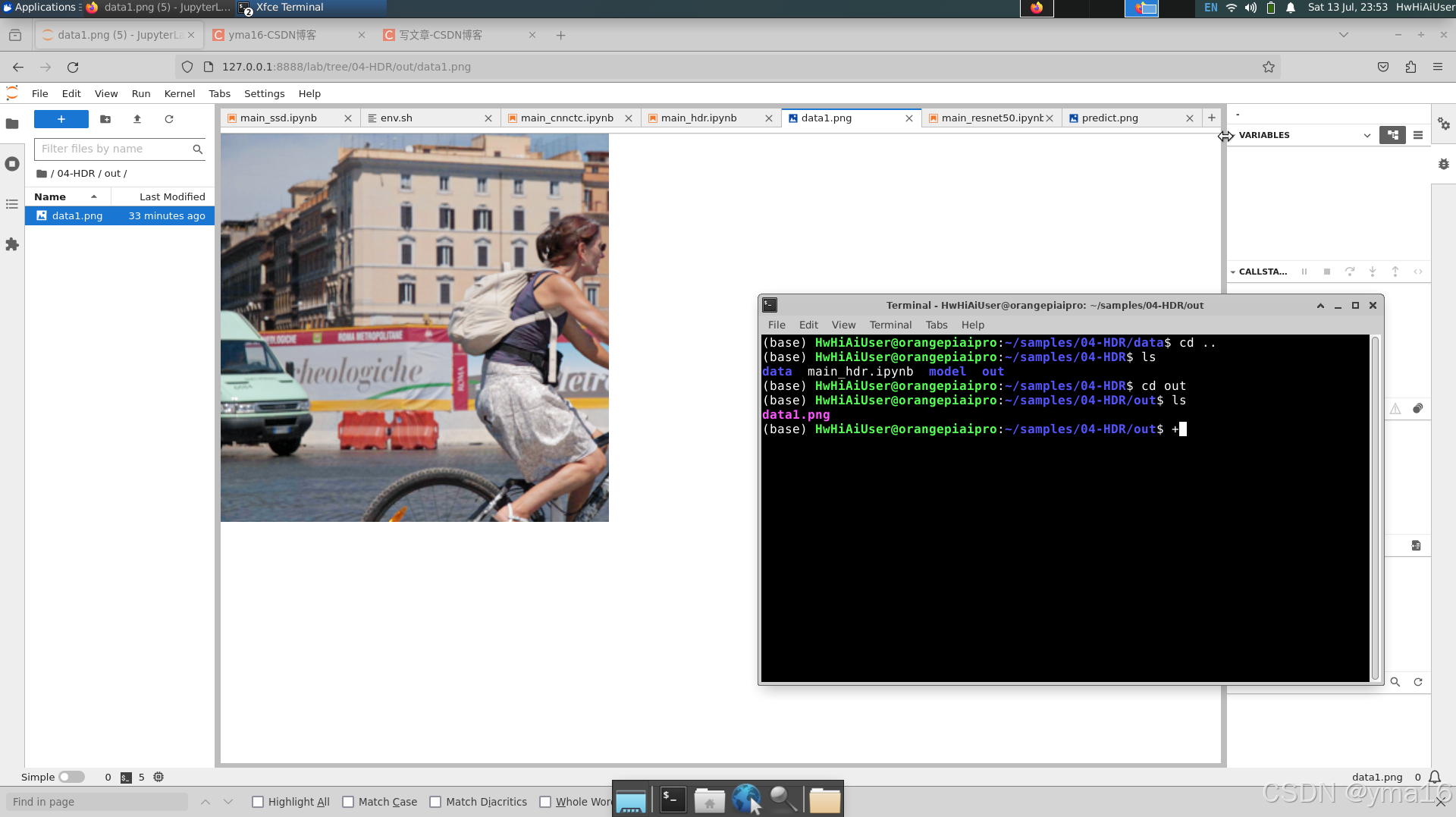Open web browser globe icon in dock

tap(747, 800)
